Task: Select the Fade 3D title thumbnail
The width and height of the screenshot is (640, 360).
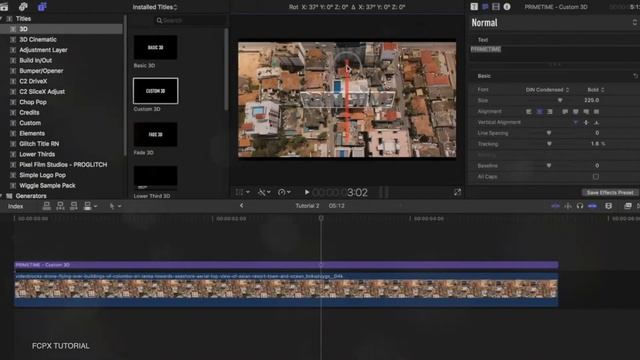Action: point(156,134)
